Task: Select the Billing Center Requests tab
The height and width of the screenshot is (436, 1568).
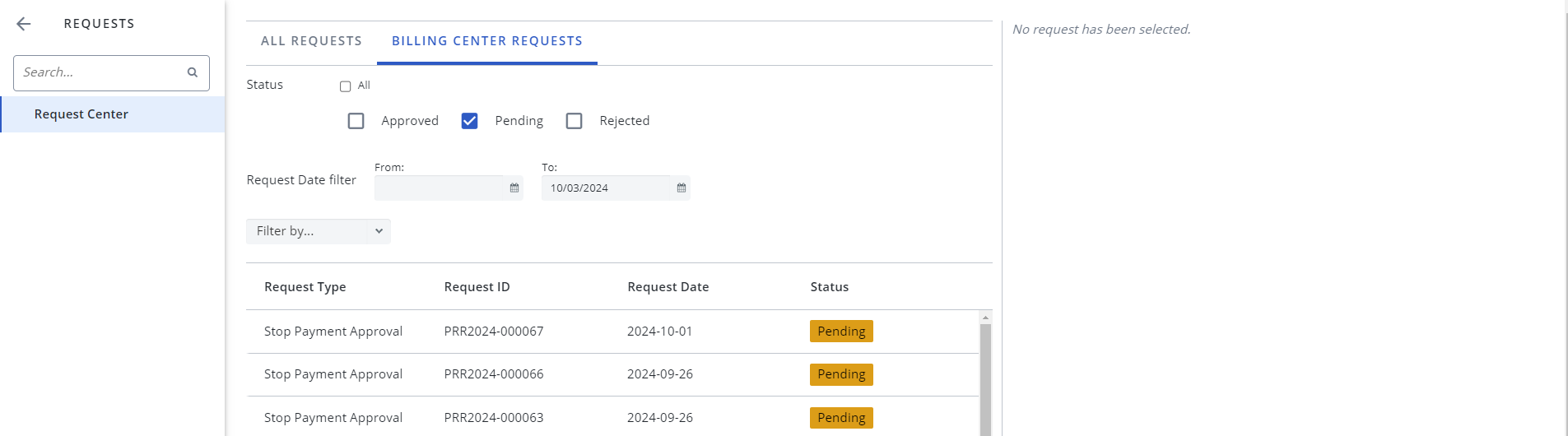Action: [x=486, y=41]
